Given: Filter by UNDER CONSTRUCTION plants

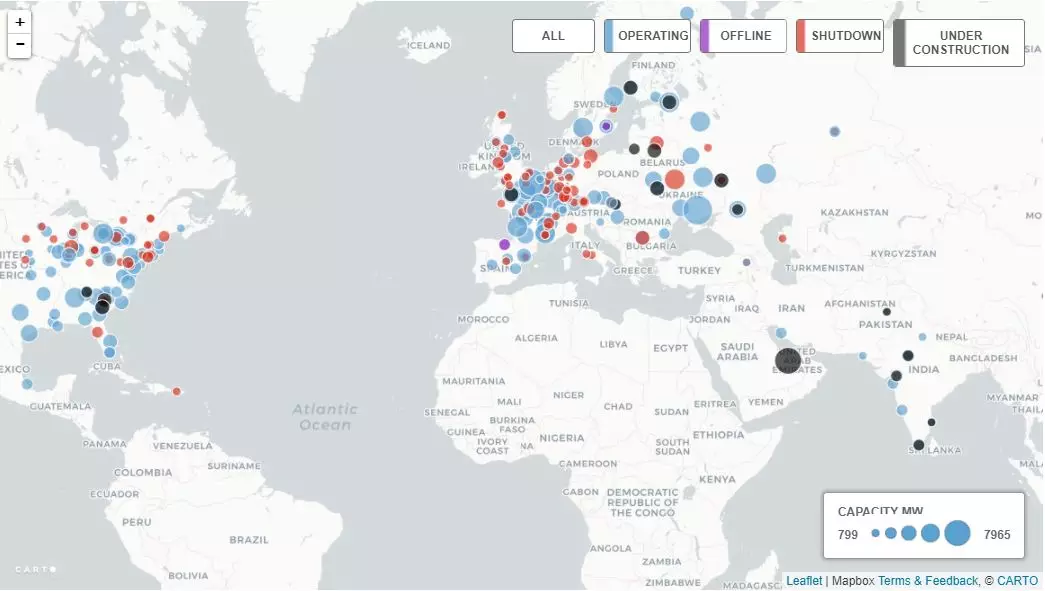Looking at the screenshot, I should click(x=959, y=43).
